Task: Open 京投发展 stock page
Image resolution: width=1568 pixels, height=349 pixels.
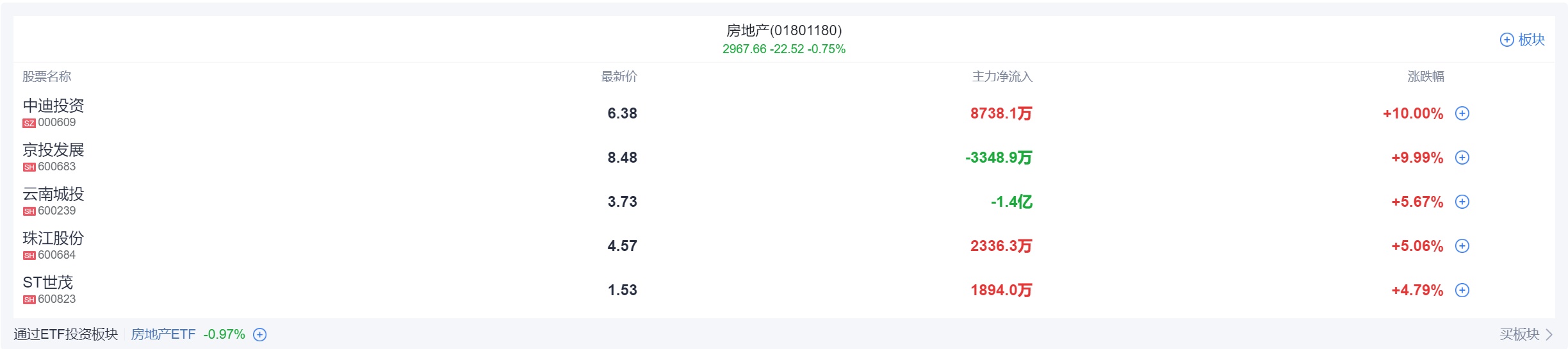Action: (53, 150)
